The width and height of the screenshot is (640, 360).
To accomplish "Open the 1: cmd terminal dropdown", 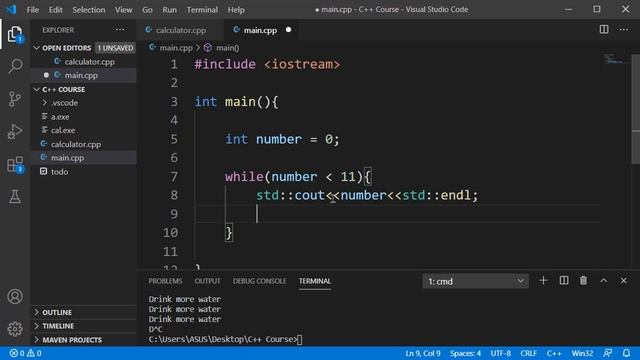I will tap(476, 281).
